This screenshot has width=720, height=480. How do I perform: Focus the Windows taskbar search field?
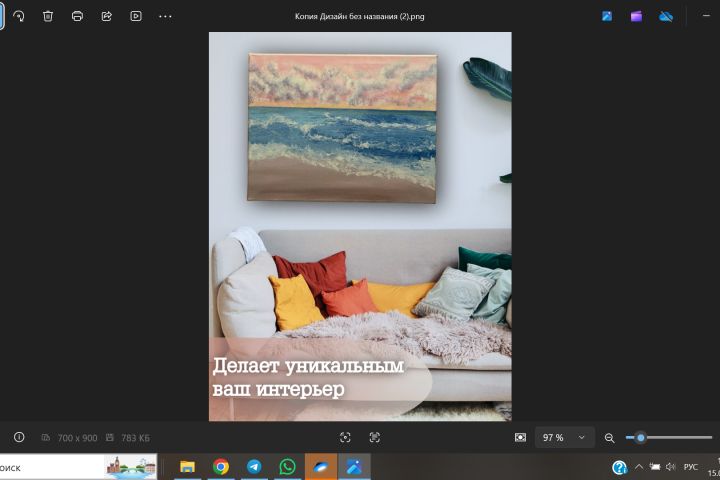(78, 467)
